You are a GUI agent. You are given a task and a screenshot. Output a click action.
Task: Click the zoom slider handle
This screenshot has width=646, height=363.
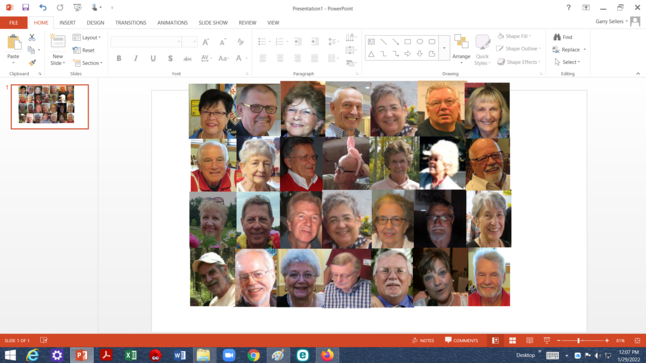578,340
